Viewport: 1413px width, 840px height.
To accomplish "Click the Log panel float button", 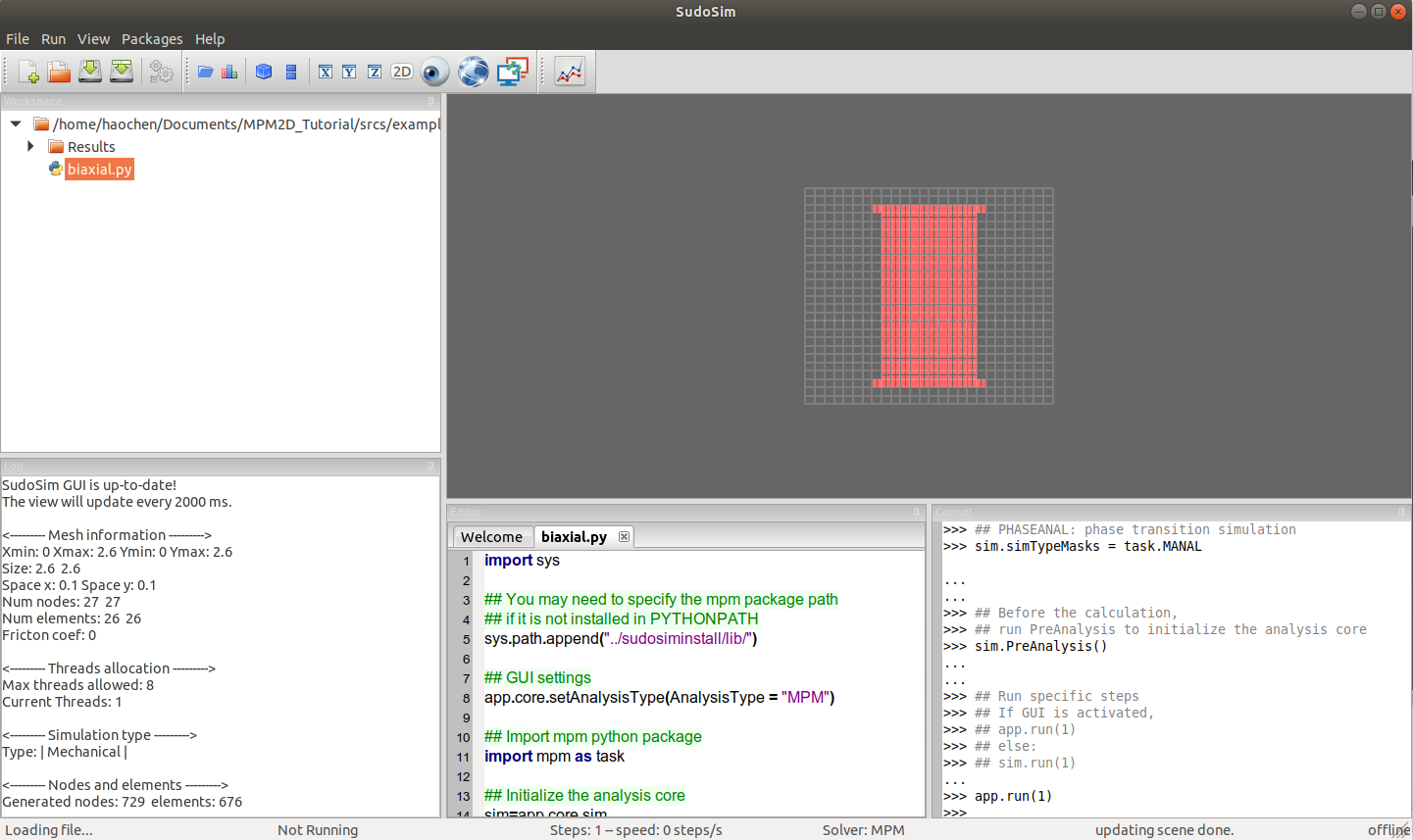I will tap(430, 466).
